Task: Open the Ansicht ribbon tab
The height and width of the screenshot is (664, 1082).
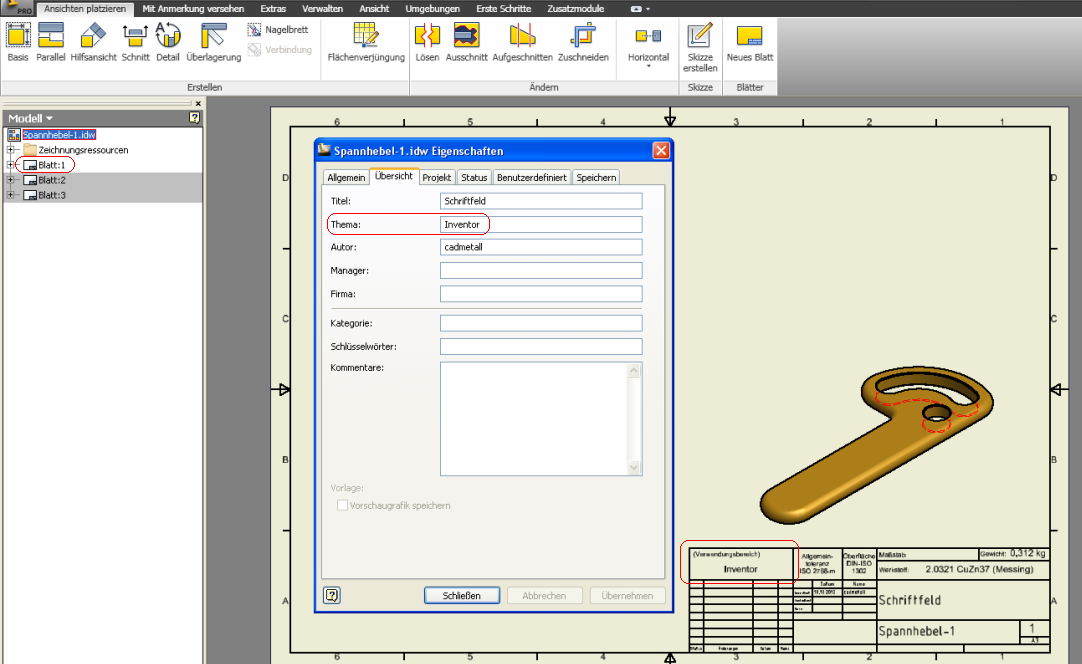Action: (x=374, y=9)
